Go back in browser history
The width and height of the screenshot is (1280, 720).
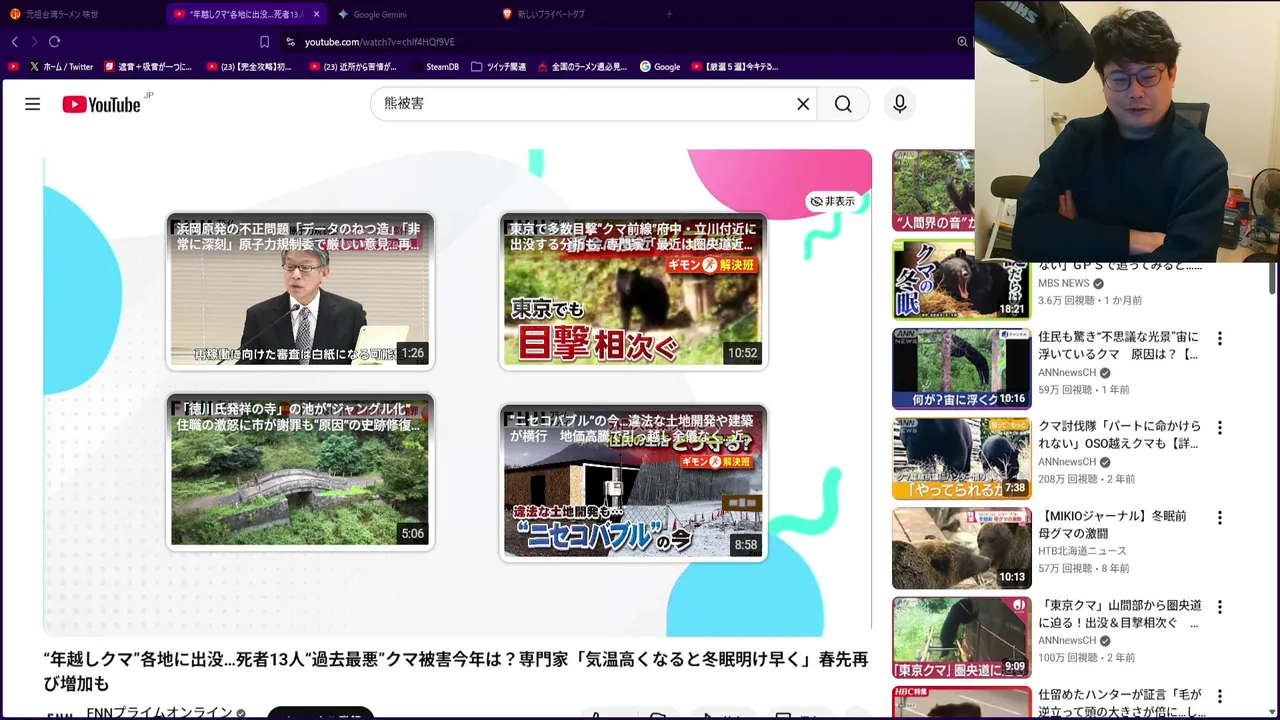click(15, 42)
